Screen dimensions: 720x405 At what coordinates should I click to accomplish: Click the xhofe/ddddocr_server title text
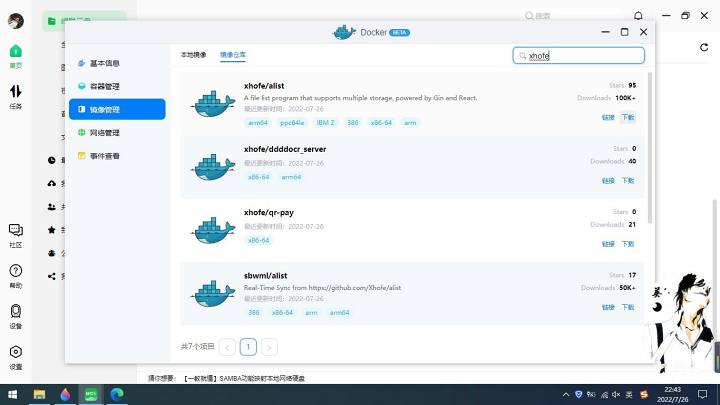285,149
